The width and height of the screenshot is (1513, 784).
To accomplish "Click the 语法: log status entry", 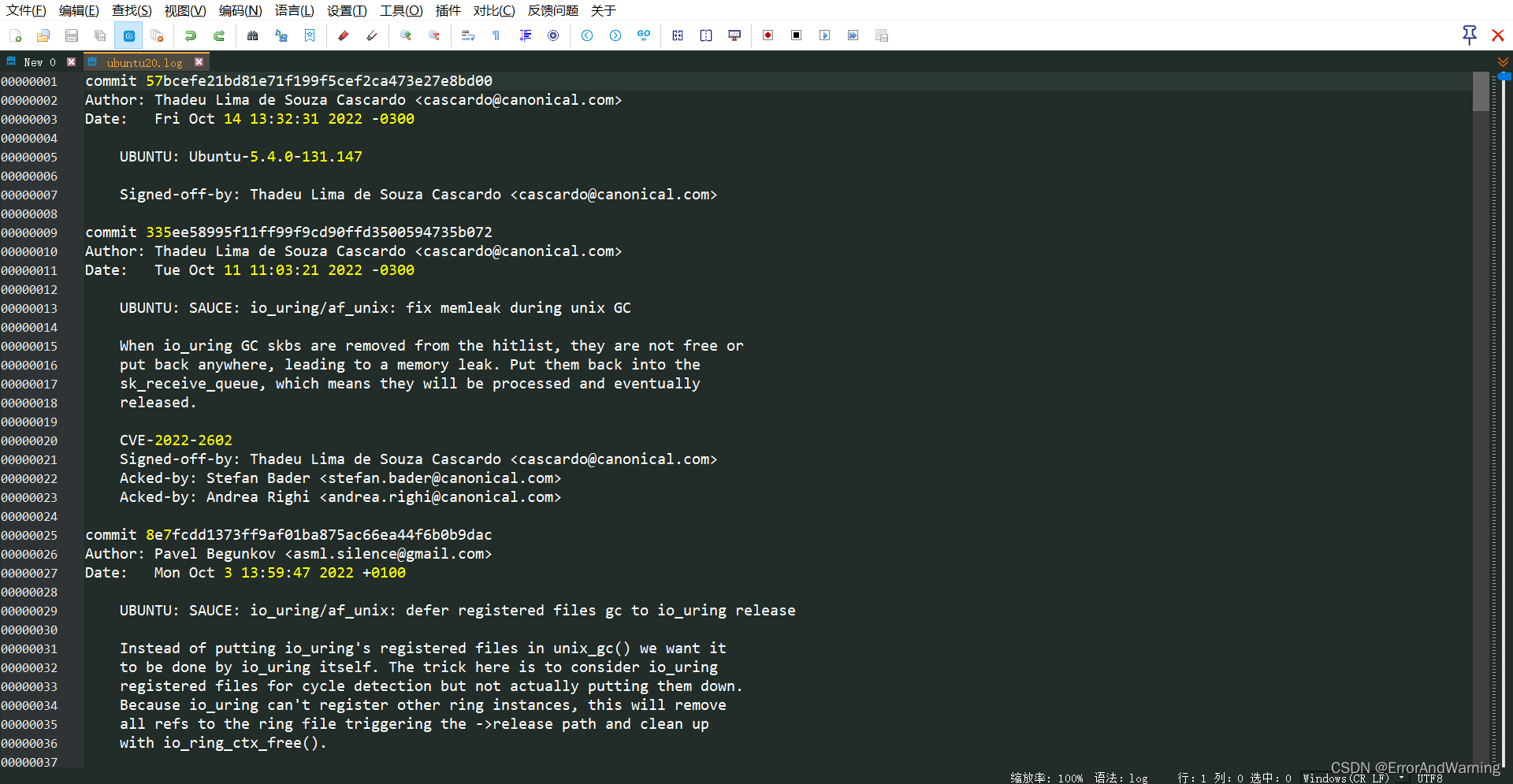I will point(1121,778).
